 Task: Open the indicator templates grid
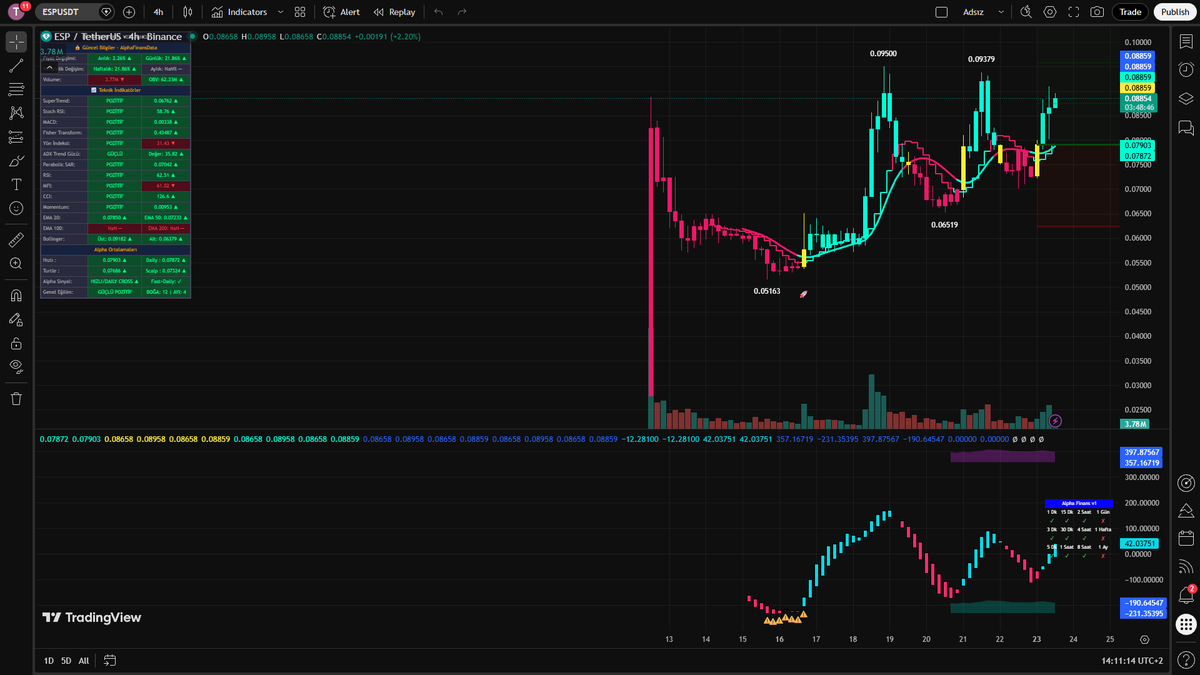pyautogui.click(x=300, y=12)
